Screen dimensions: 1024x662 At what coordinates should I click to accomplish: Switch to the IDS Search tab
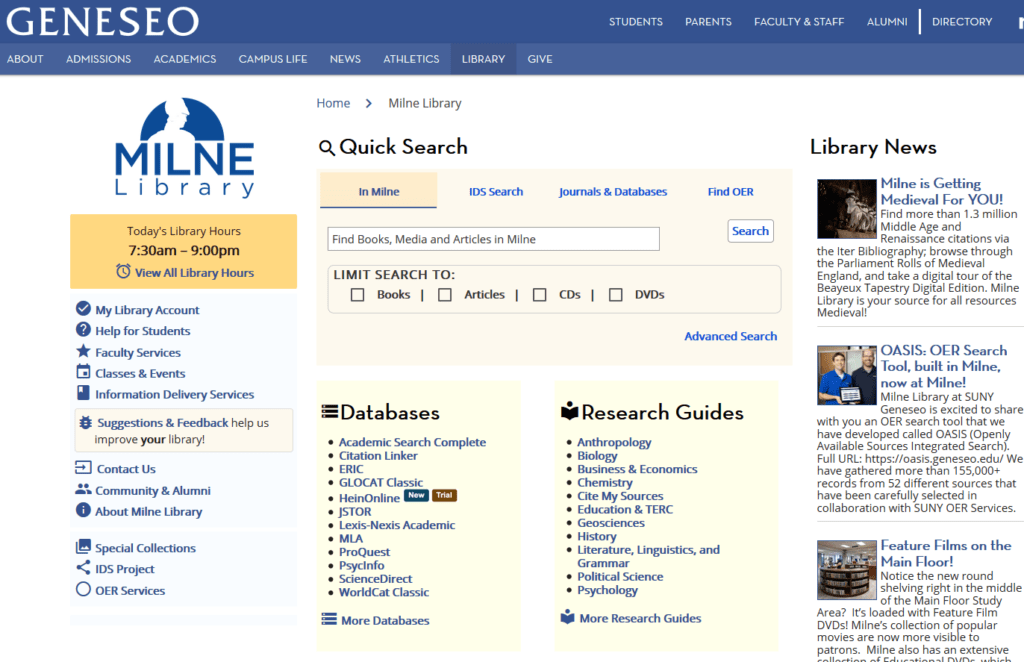pos(496,191)
